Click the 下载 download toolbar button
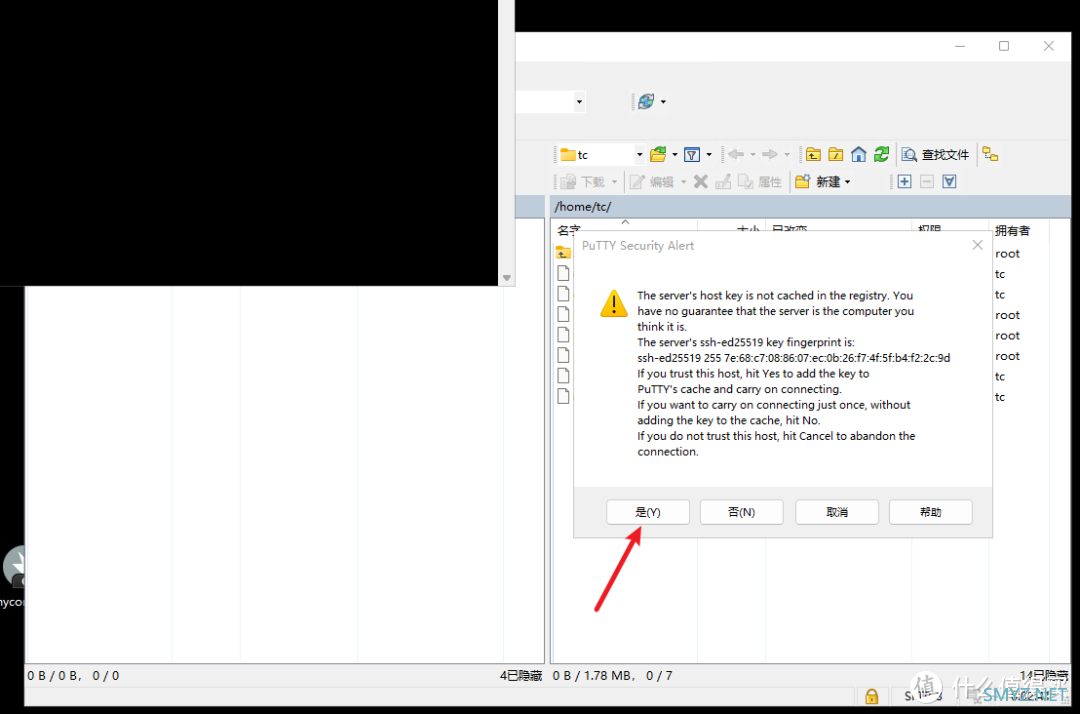This screenshot has height=714, width=1080. click(583, 182)
